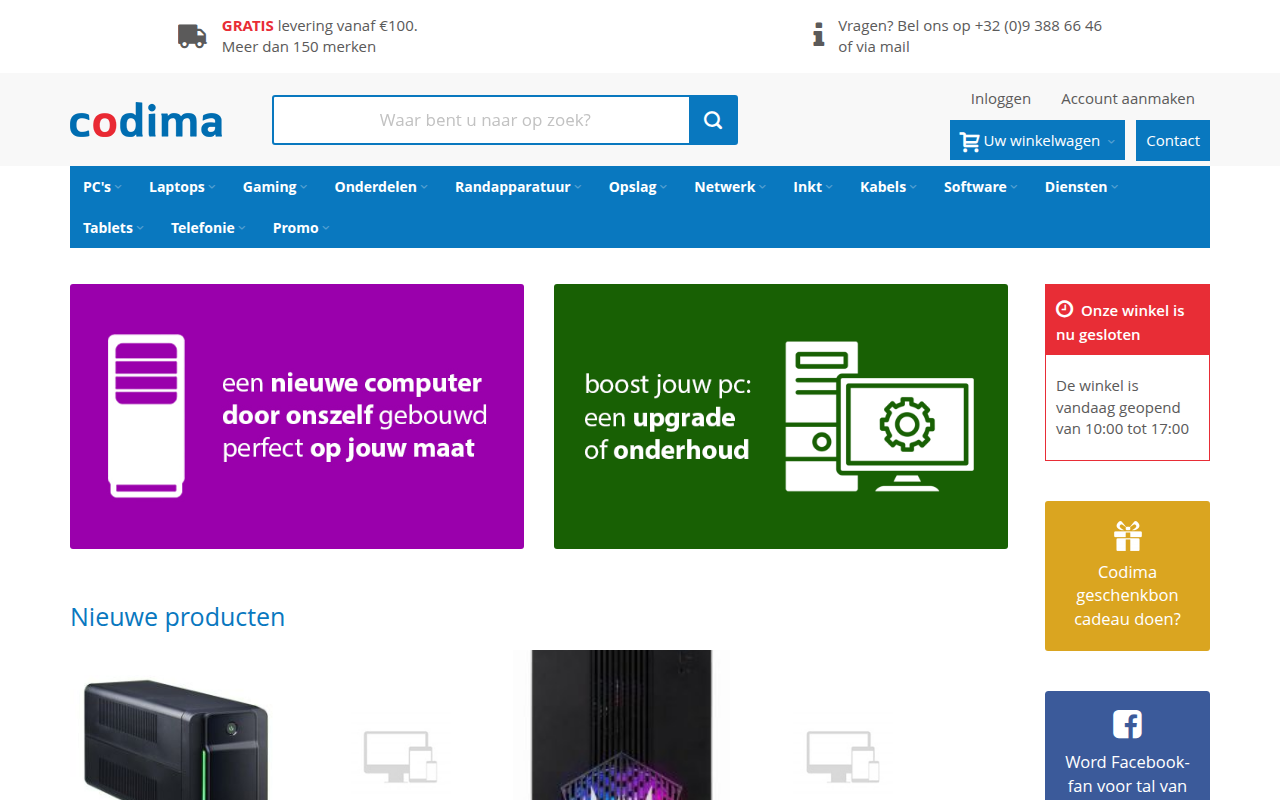Viewport: 1280px width, 800px height.
Task: Click the 'of via mail' text
Action: (874, 47)
